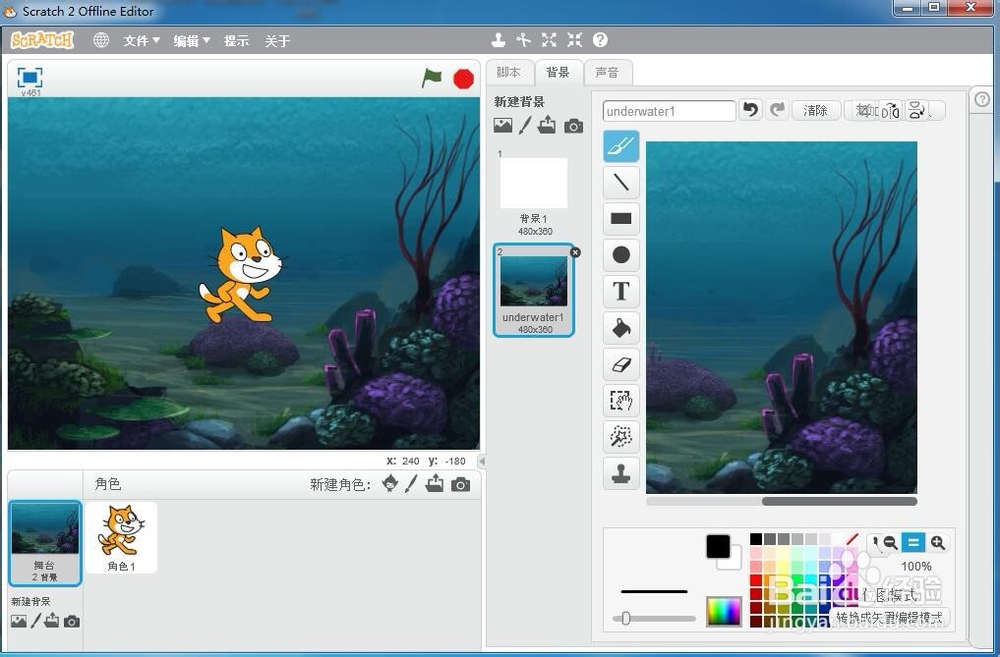Select the Brush tool in paint editor
The image size is (1000, 657).
coord(621,146)
